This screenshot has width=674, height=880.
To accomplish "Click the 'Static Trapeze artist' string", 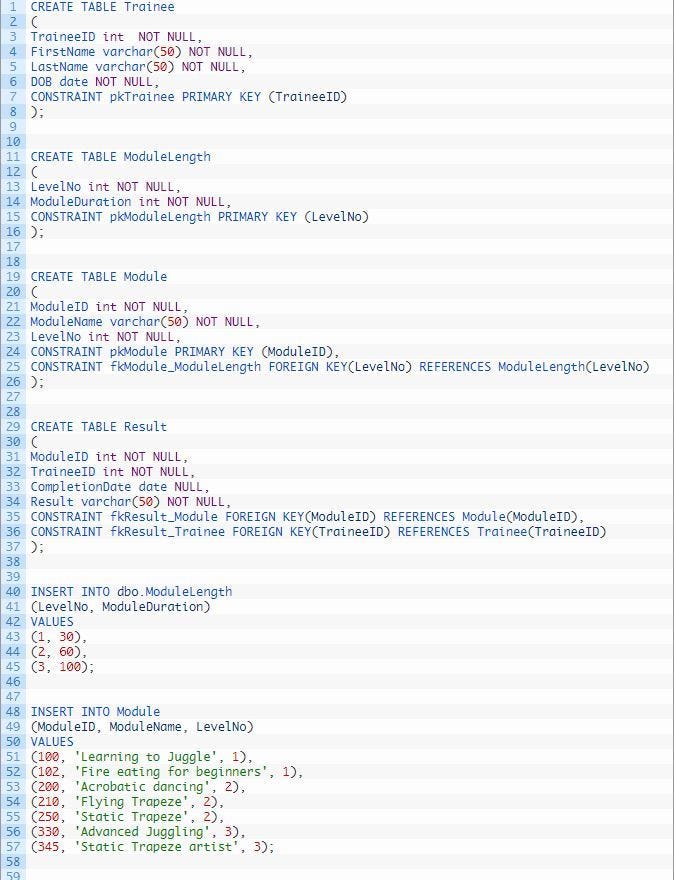I will (157, 847).
